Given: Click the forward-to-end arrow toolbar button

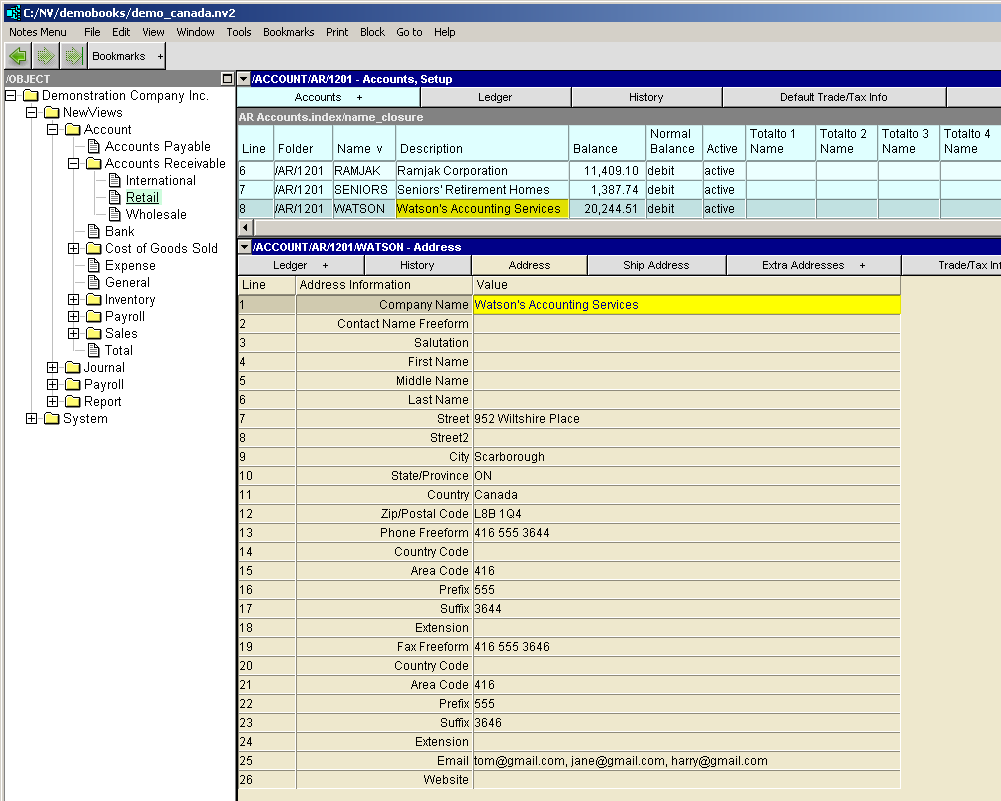Looking at the screenshot, I should (72, 56).
